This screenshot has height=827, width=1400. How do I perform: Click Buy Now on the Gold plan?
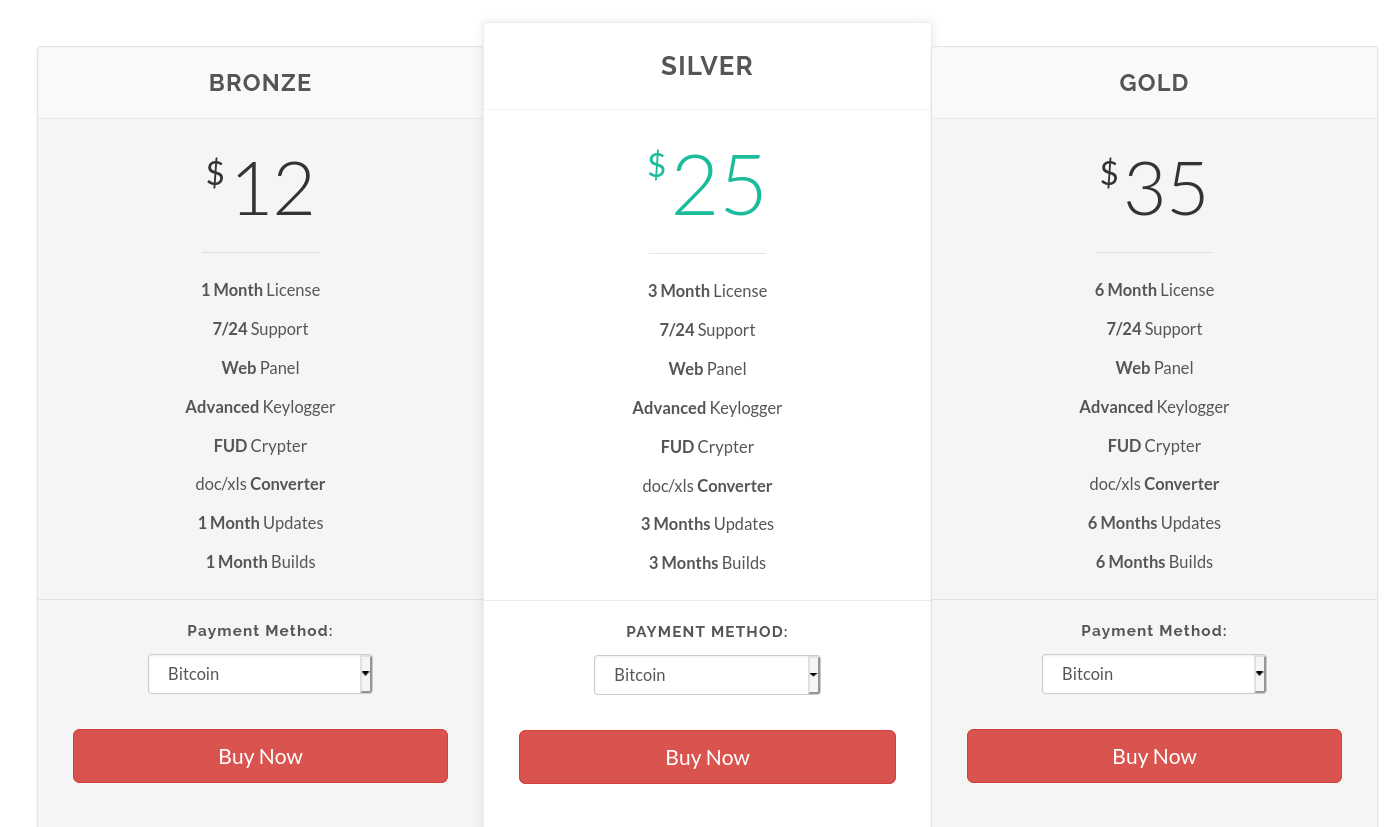1154,756
